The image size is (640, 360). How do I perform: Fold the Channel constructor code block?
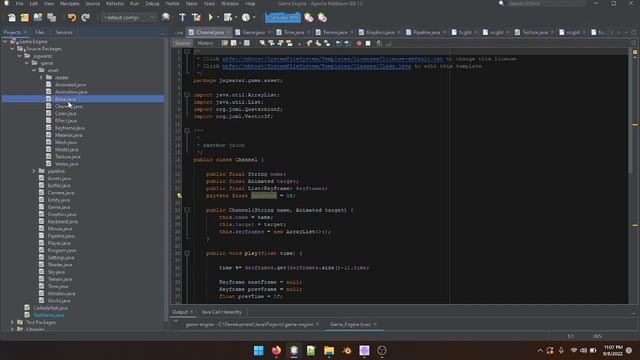pos(187,210)
